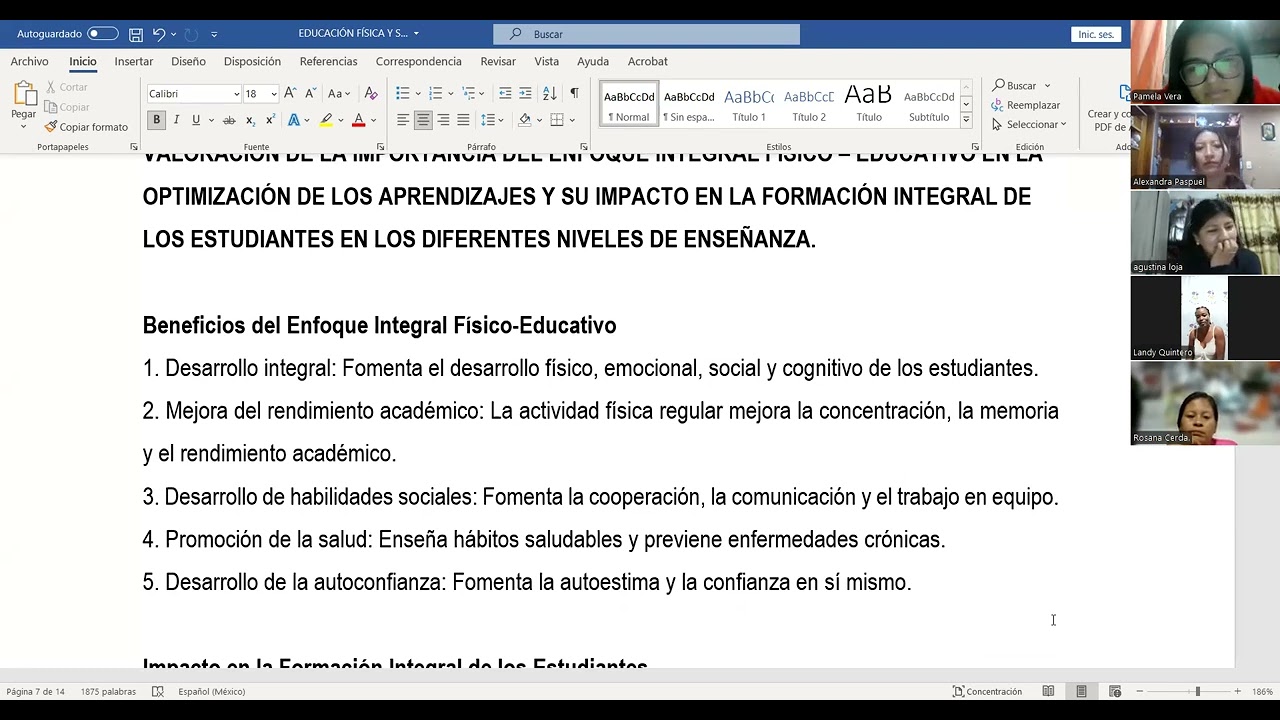1280x720 pixels.
Task: Align text right
Action: [443, 120]
